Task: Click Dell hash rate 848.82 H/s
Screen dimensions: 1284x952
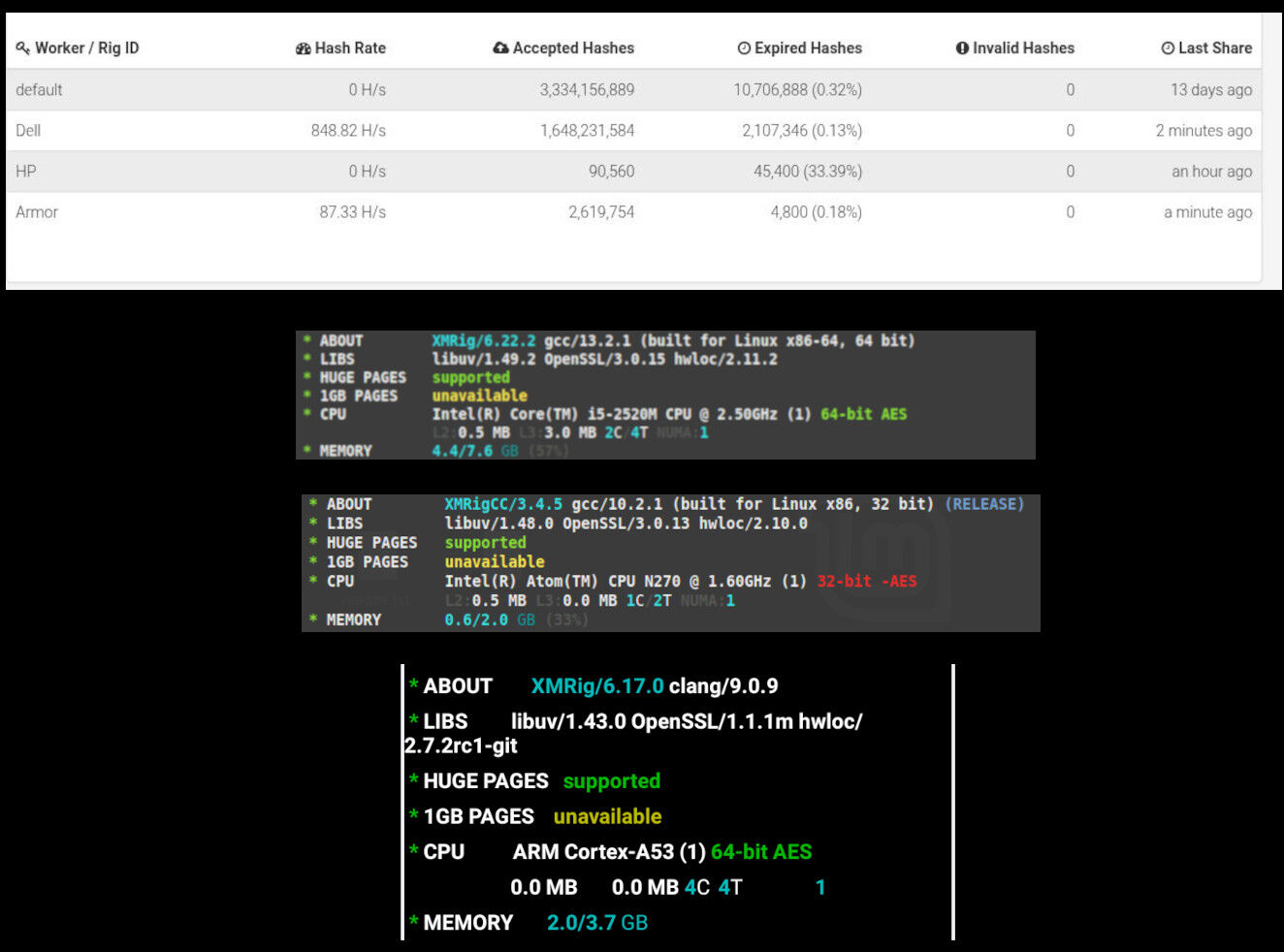Action: [x=348, y=131]
